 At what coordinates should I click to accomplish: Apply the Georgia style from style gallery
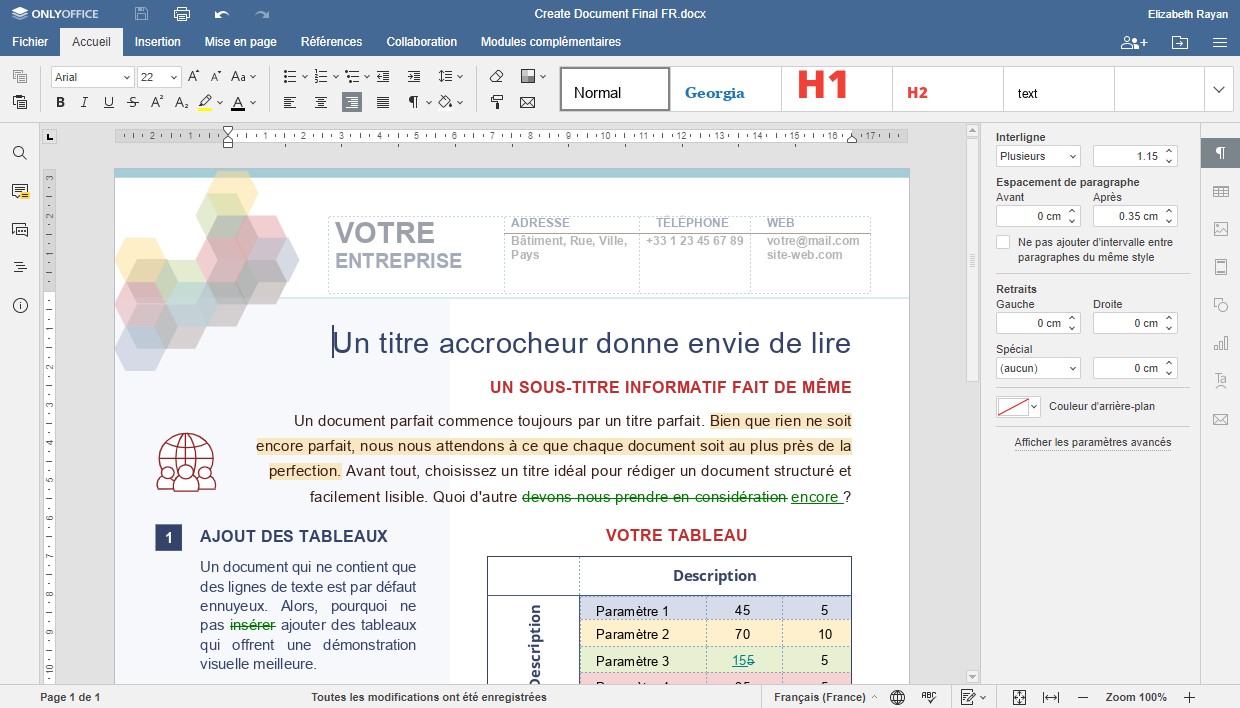tap(714, 92)
